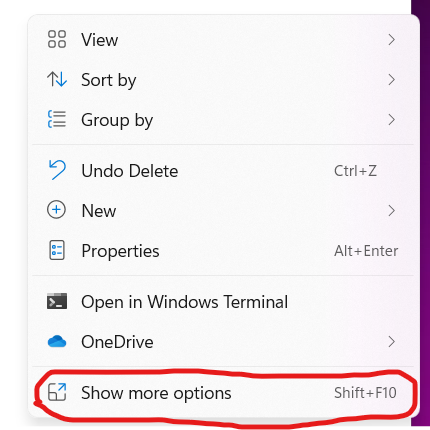This screenshot has width=430, height=430.
Task: Open Properties from the context menu
Action: click(223, 251)
